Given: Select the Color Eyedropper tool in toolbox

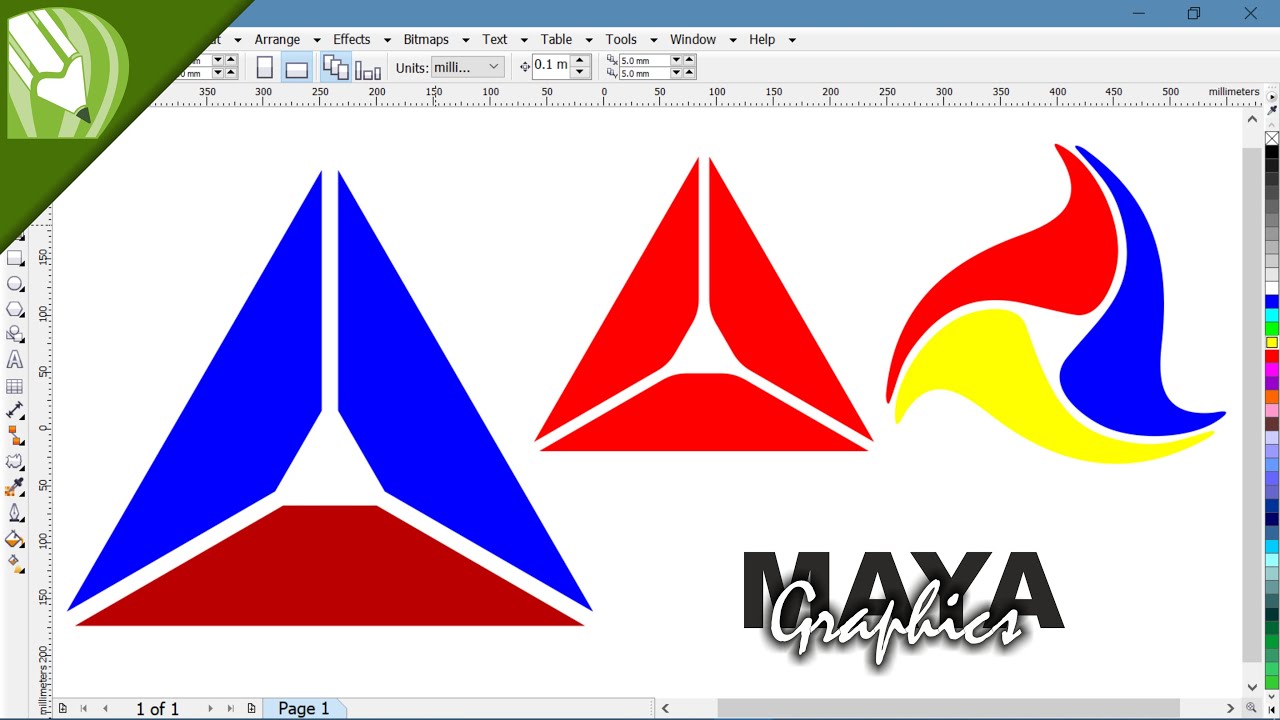Looking at the screenshot, I should click(15, 488).
